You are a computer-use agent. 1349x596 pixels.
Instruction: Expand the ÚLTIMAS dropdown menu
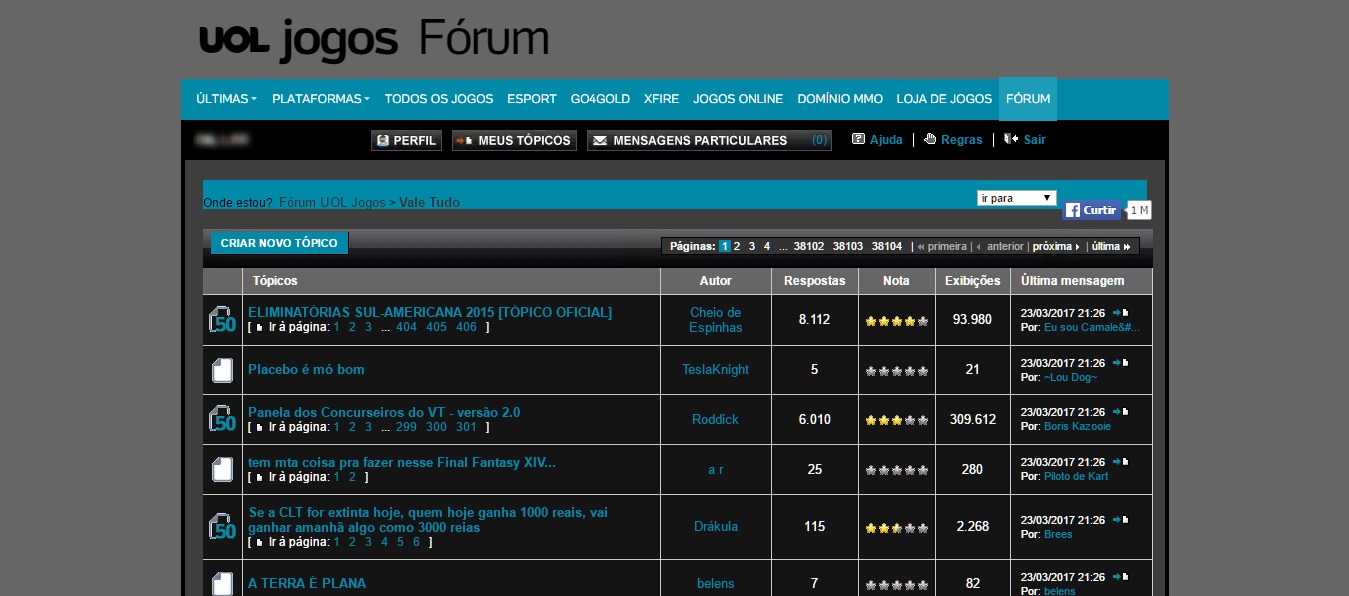coord(226,99)
